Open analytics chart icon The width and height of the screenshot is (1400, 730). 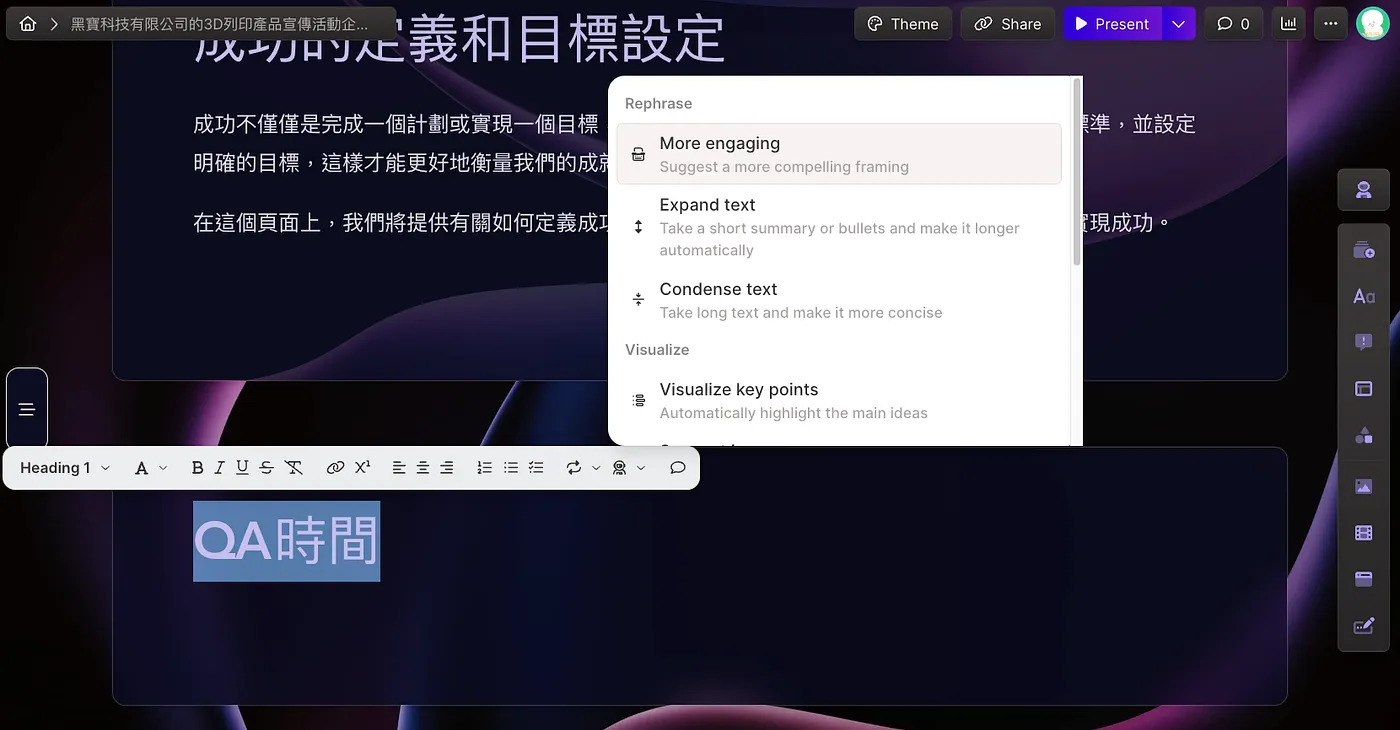tap(1290, 24)
